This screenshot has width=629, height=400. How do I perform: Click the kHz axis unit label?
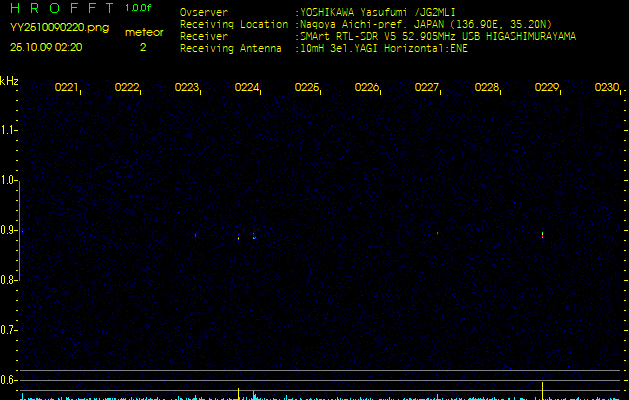9,81
